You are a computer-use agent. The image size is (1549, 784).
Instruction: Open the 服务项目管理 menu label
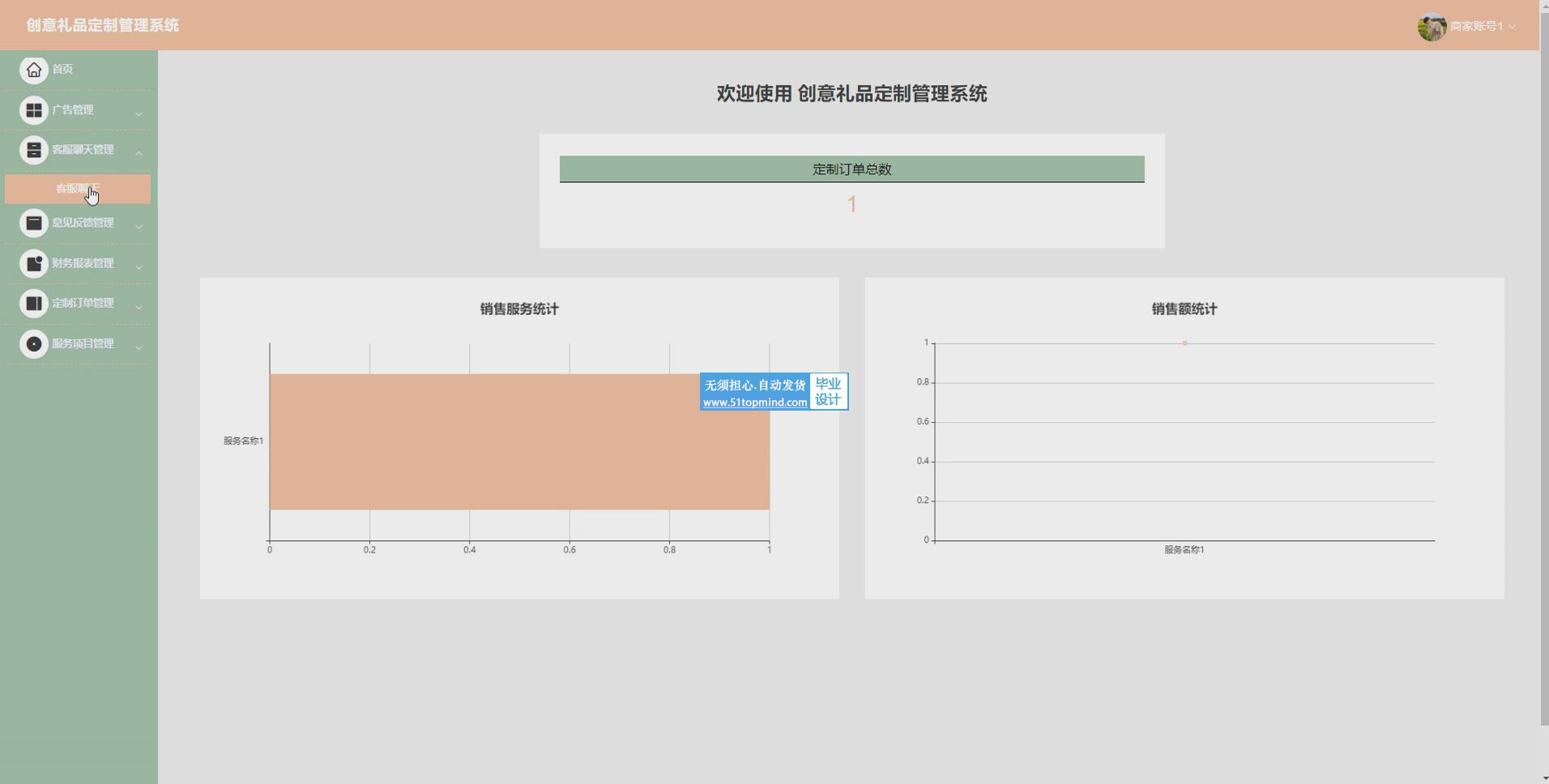pos(83,343)
